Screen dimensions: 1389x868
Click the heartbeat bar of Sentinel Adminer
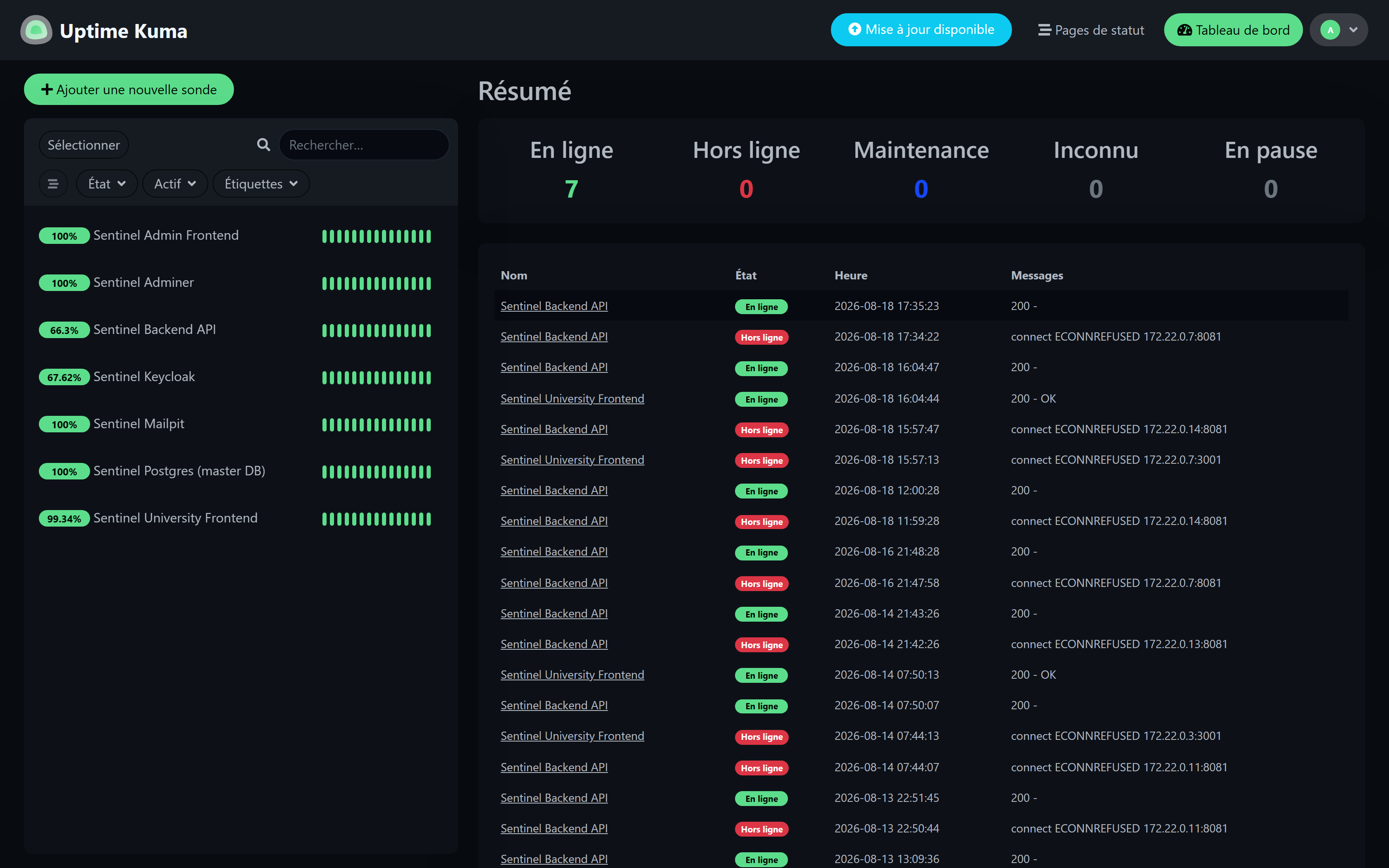click(377, 283)
